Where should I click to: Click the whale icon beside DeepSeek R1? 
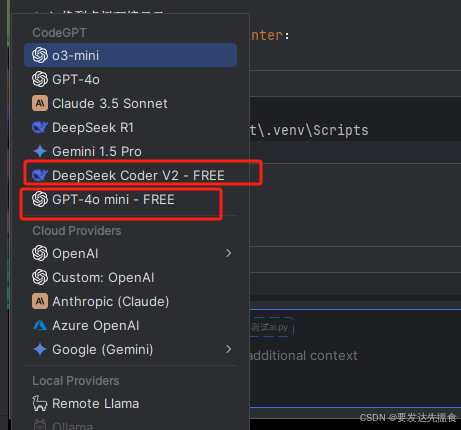(40, 127)
